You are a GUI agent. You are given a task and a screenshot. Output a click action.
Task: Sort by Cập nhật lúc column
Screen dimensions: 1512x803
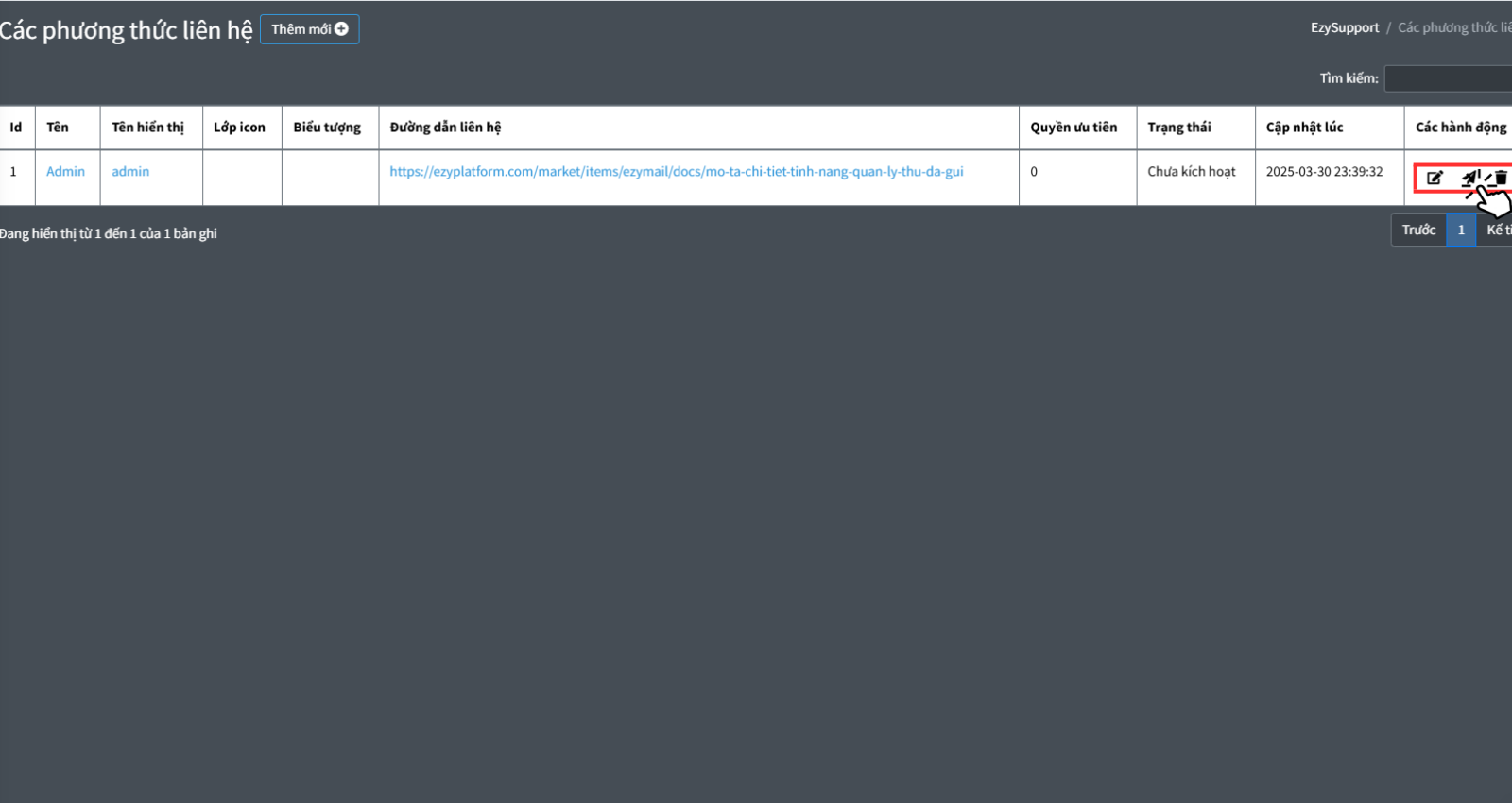(1304, 128)
